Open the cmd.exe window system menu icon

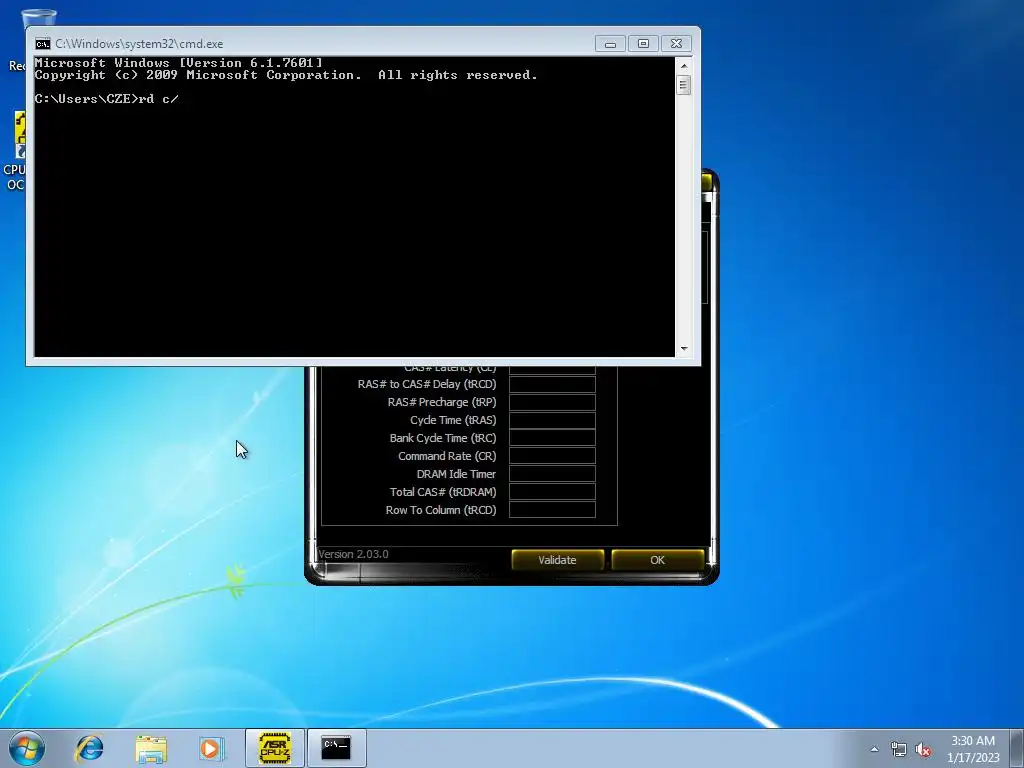click(42, 44)
